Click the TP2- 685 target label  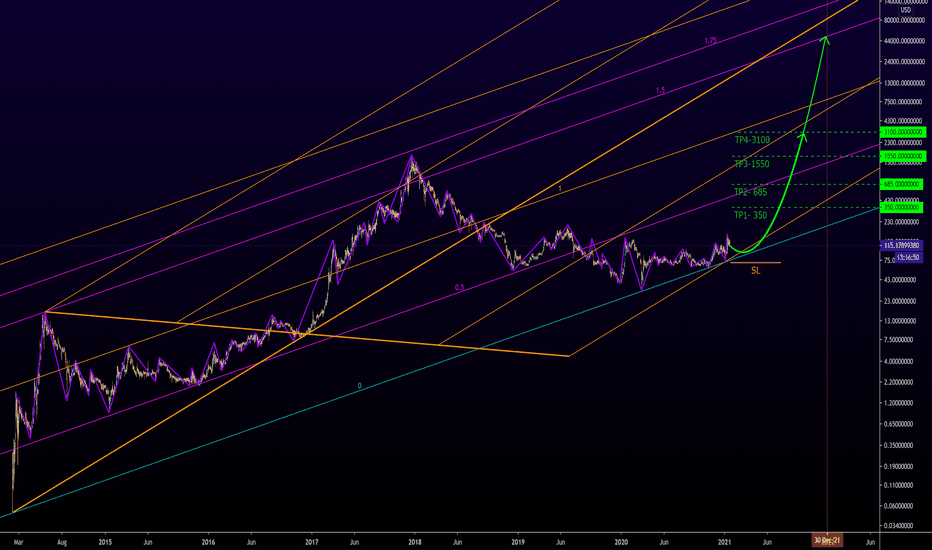[x=750, y=191]
